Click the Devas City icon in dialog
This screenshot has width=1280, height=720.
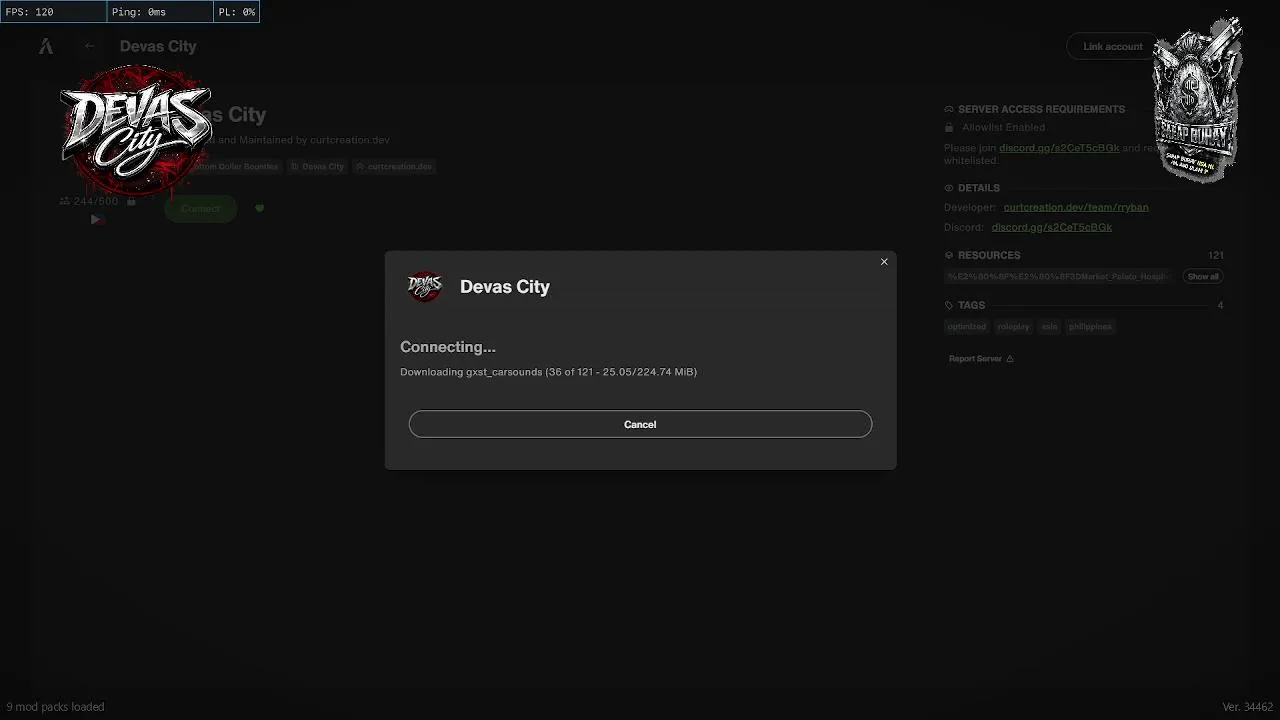[425, 287]
